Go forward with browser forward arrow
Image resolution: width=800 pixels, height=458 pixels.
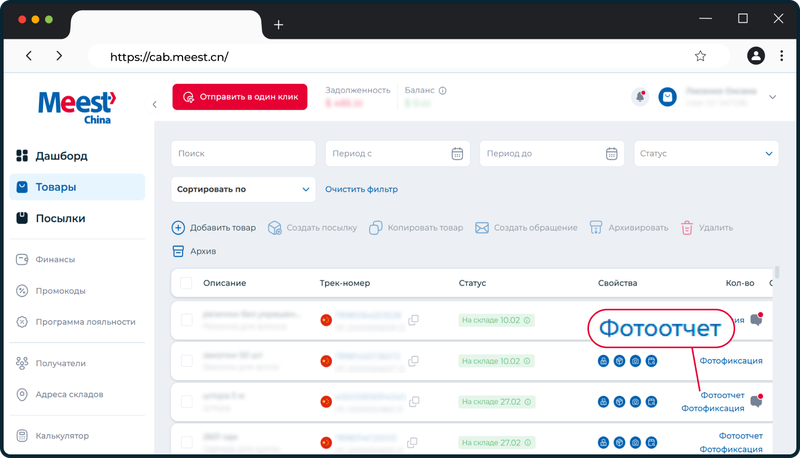pos(59,56)
